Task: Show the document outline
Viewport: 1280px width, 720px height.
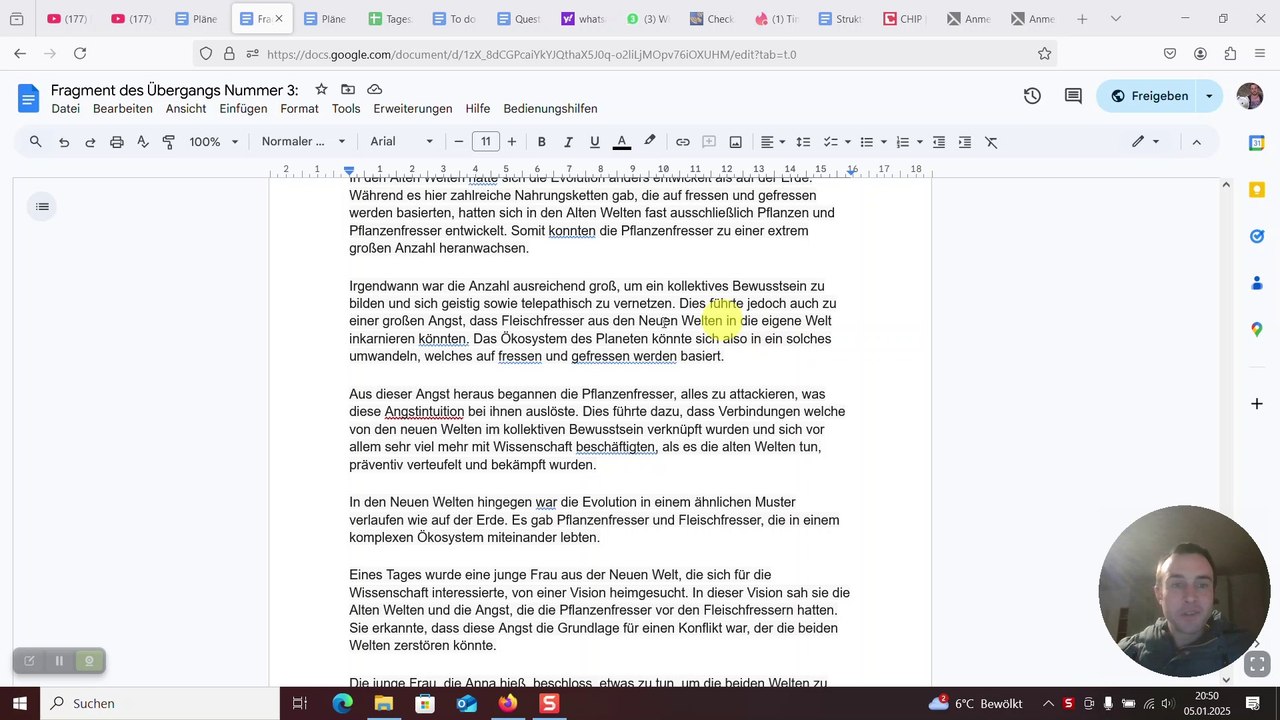Action: [42, 207]
